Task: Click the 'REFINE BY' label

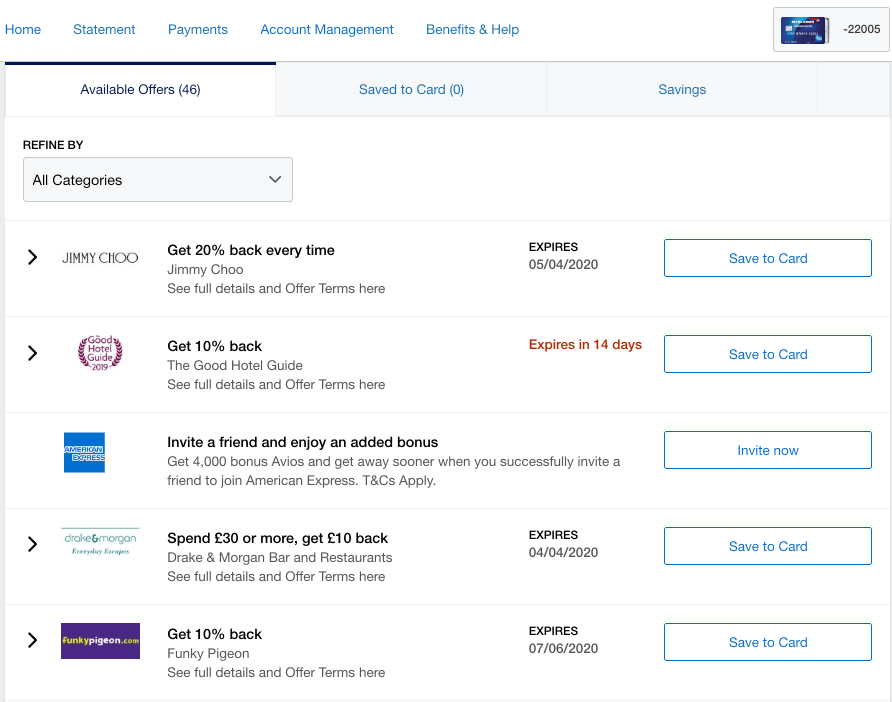Action: coord(53,145)
